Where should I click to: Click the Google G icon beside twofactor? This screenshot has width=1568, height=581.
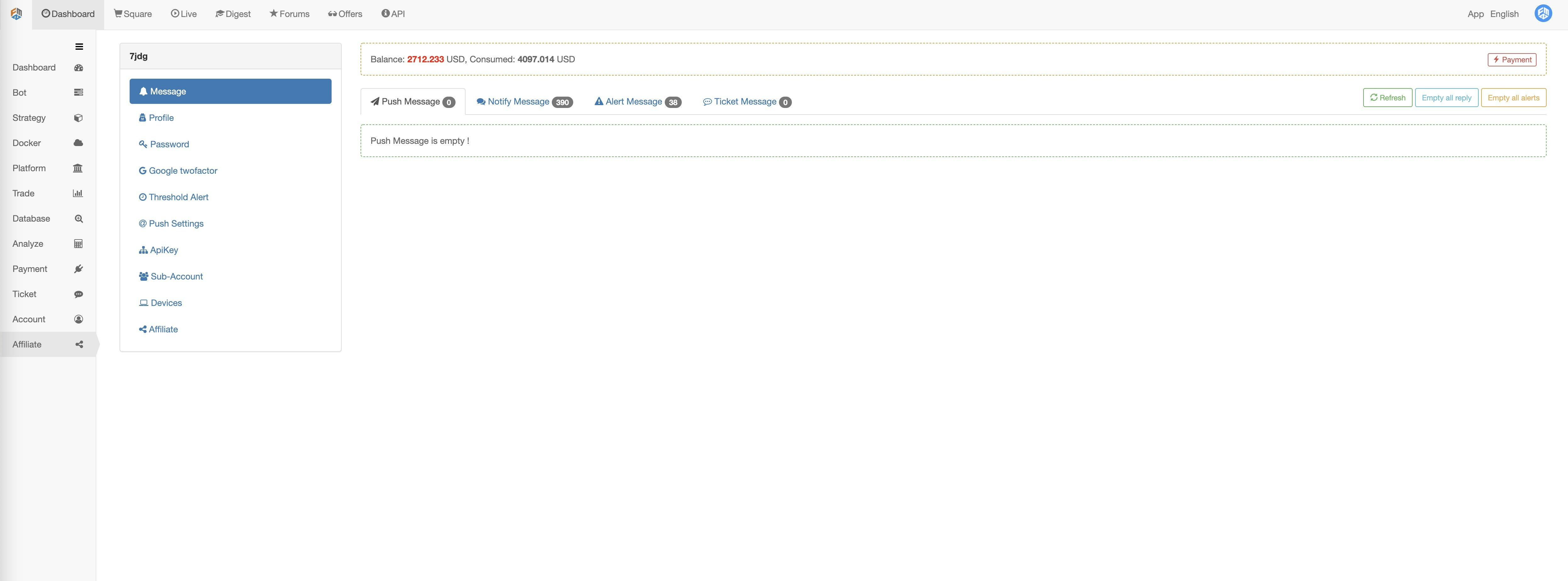click(143, 171)
